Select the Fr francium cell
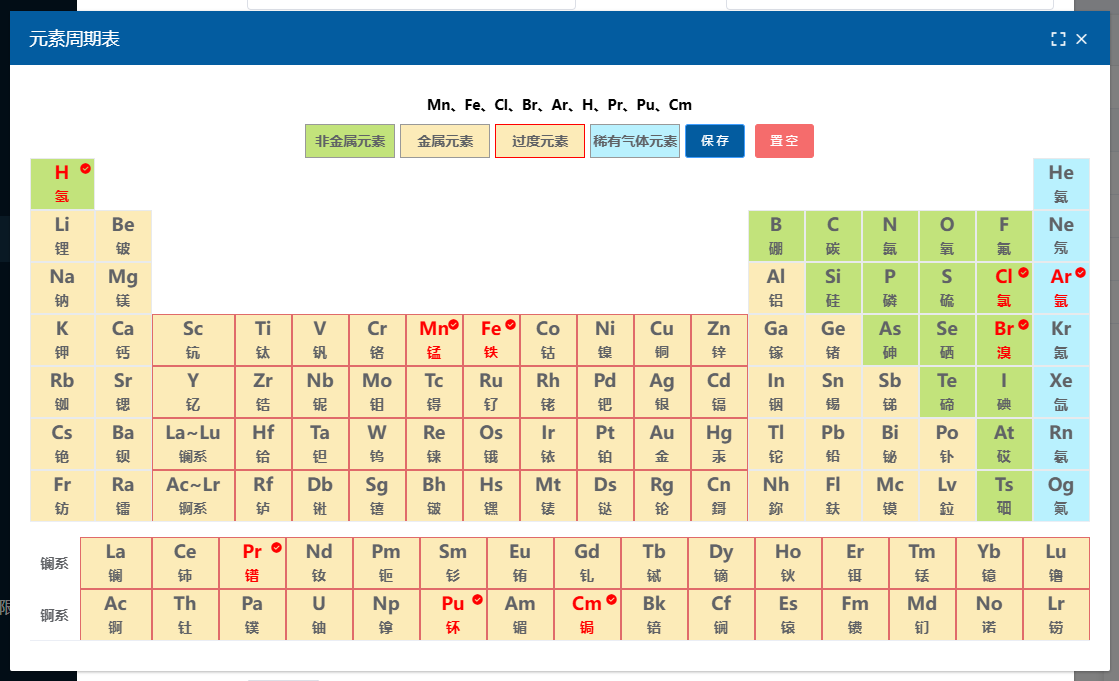Viewport: 1119px width, 681px height. [62, 496]
